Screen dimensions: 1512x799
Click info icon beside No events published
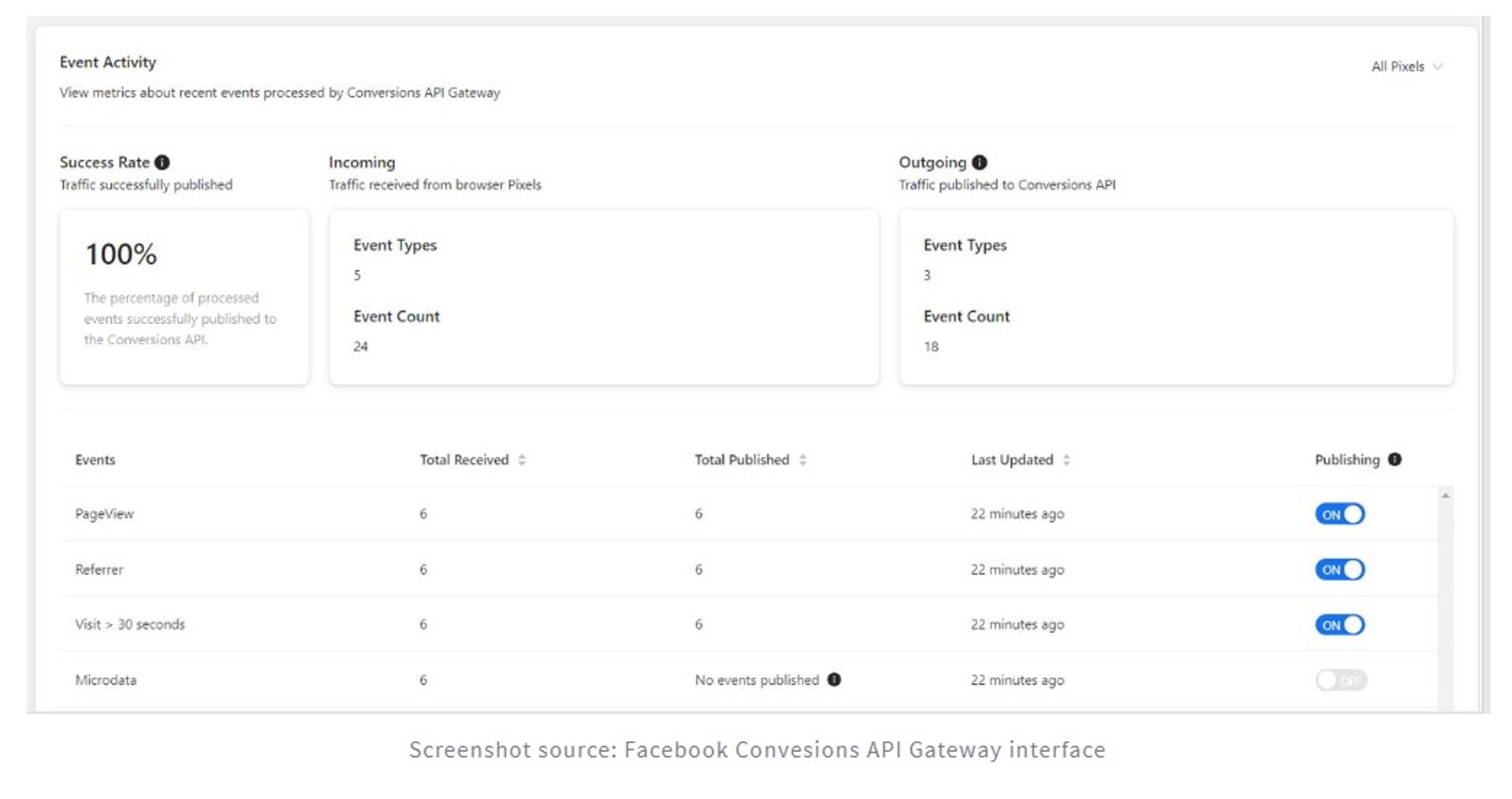(833, 680)
